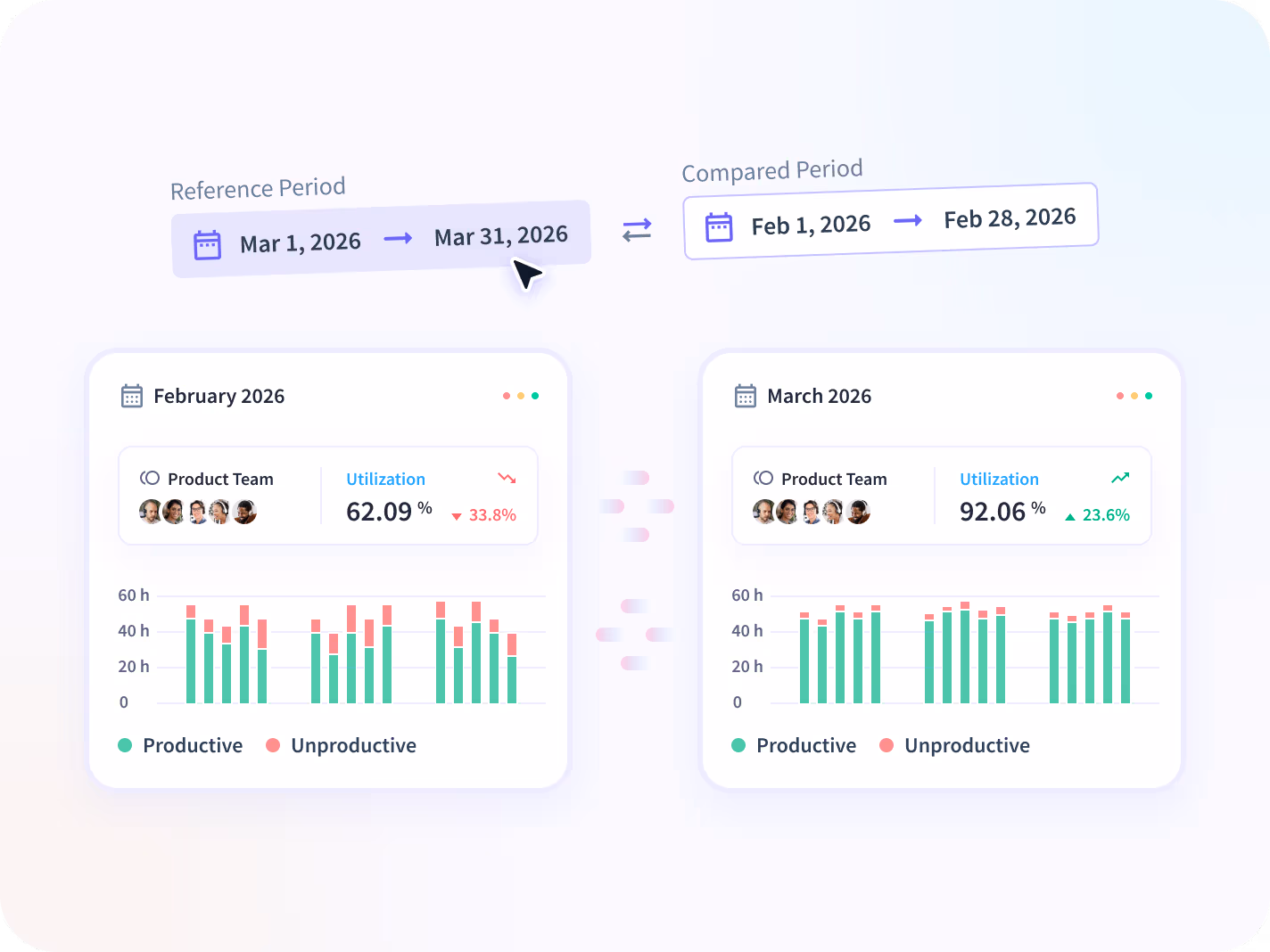Click the upward trend icon in March card

coord(1120,479)
